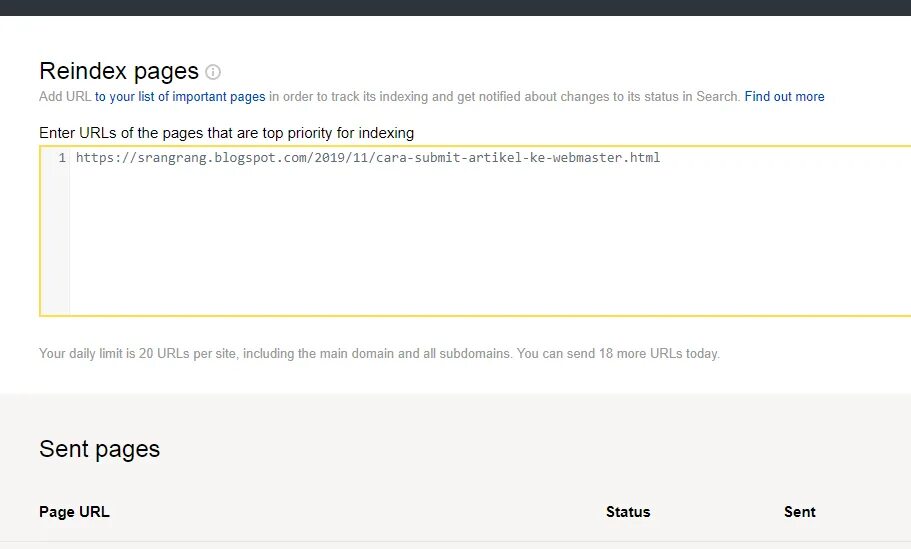Select the Sent column header
Viewport: 911px width, 549px height.
pos(799,512)
